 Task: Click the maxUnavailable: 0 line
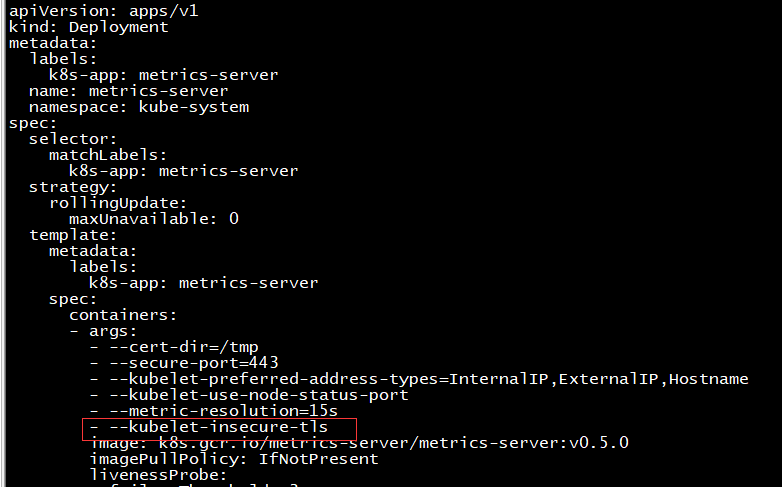click(x=153, y=218)
